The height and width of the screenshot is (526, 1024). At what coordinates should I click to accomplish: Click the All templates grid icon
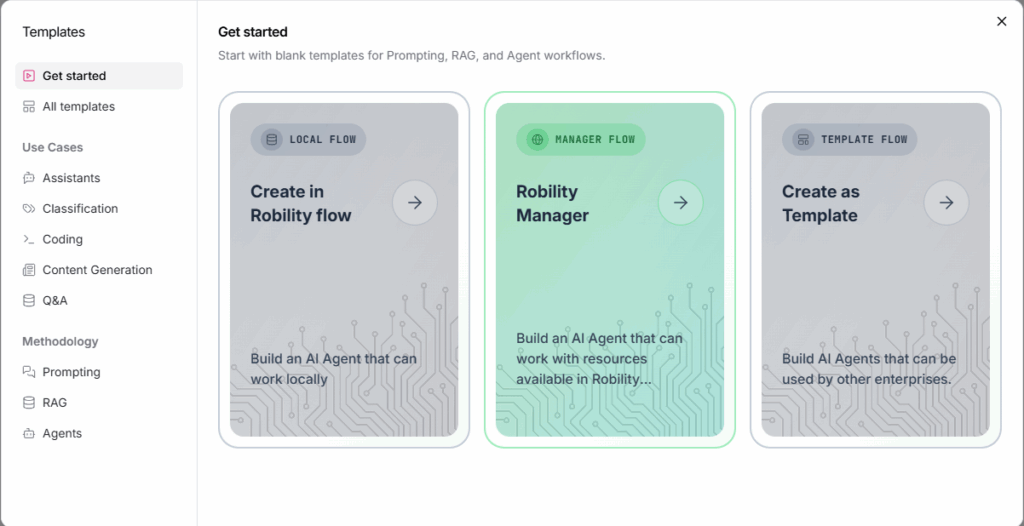[x=29, y=107]
